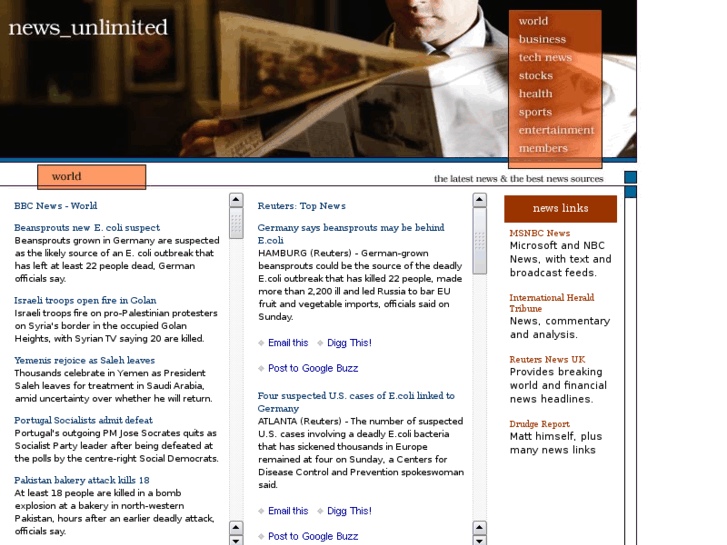Select the health menu item
Viewport: 727px width, 545px height.
pos(536,94)
